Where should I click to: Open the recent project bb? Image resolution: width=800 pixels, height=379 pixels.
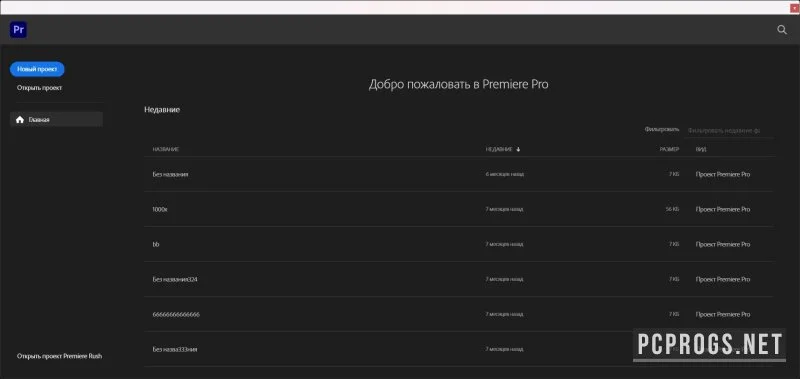[156, 244]
